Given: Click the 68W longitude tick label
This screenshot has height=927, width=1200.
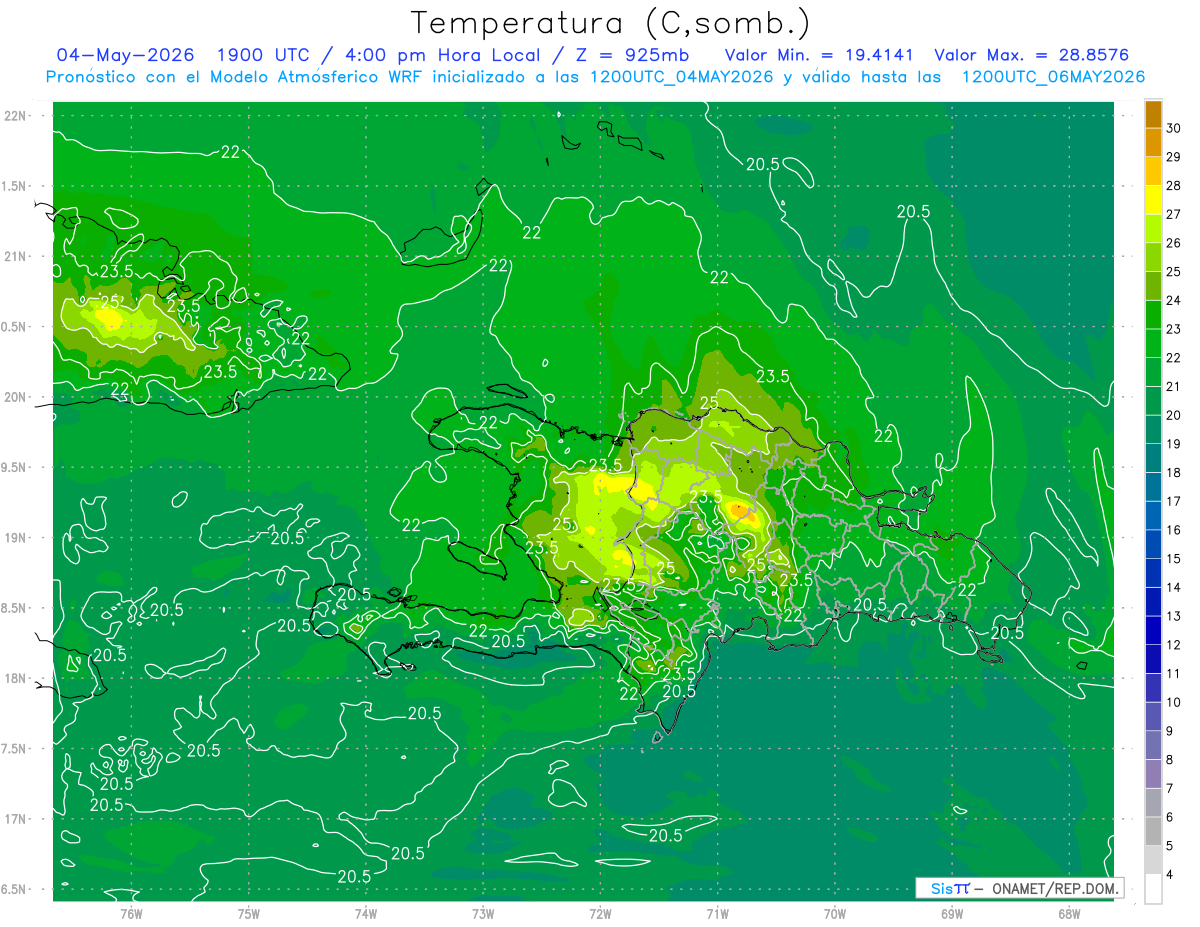Looking at the screenshot, I should (1068, 913).
